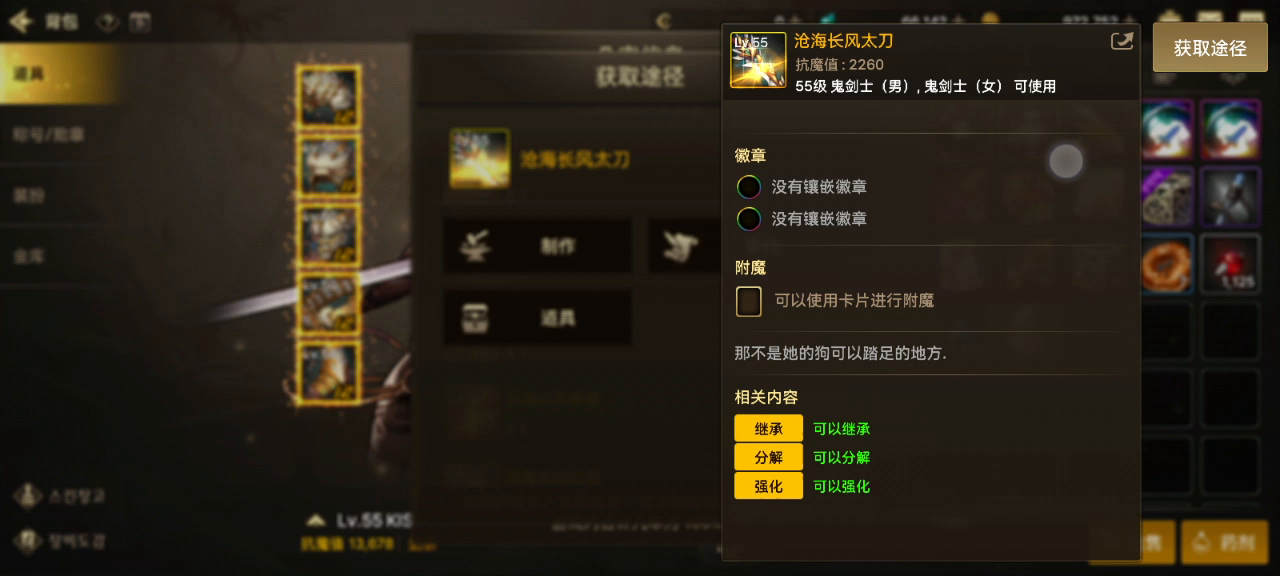Screen dimensions: 1280x576
Task: Click the share icon in item tooltip
Action: tap(1122, 41)
